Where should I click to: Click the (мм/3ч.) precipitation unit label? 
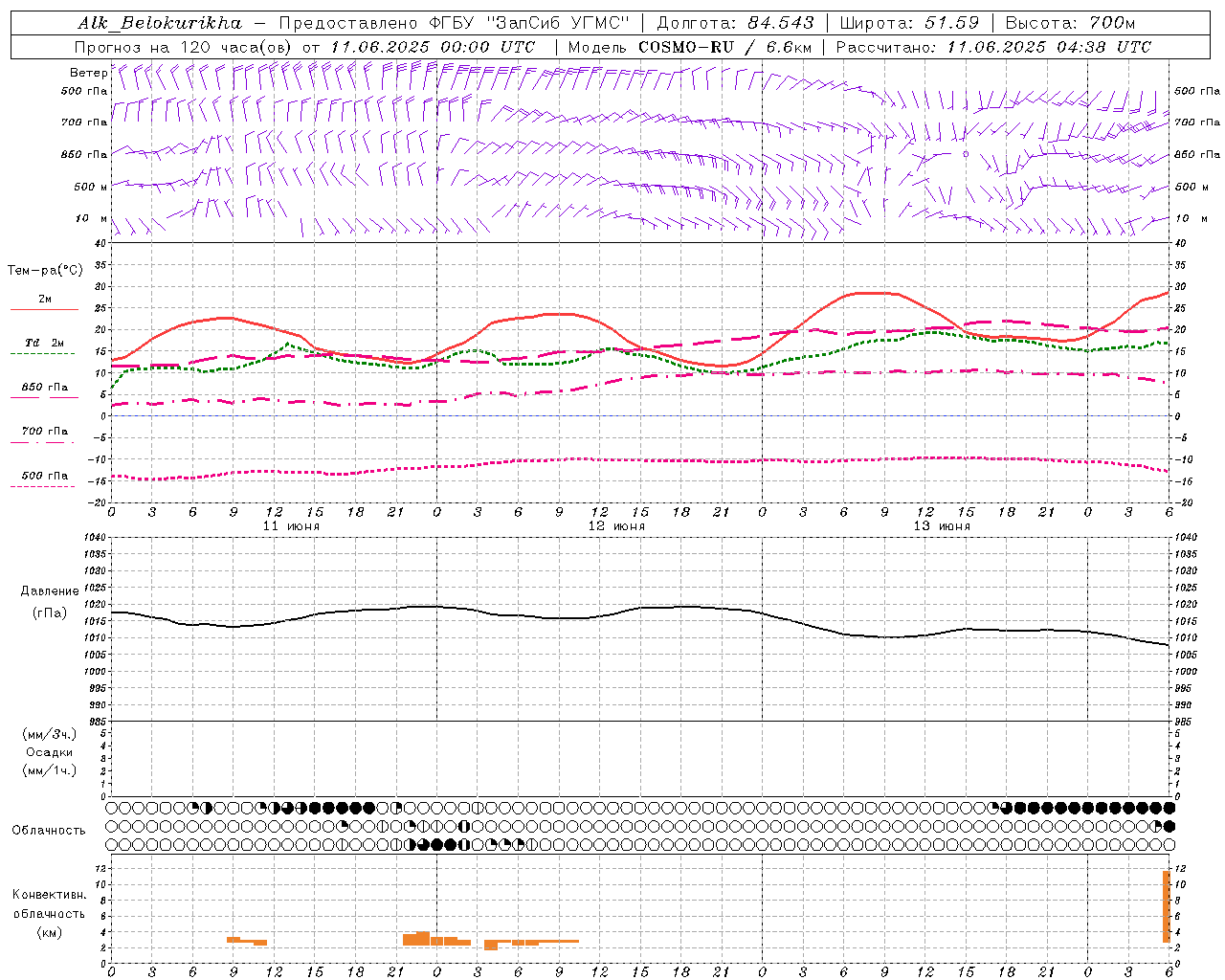click(x=50, y=734)
